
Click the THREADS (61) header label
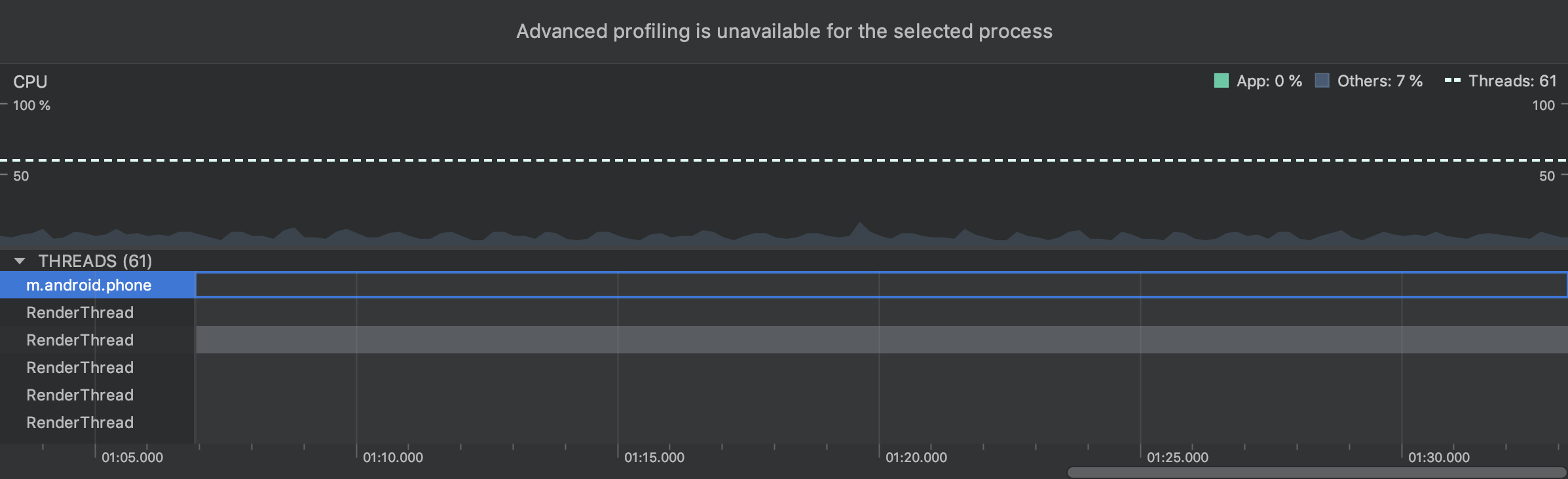pyautogui.click(x=95, y=261)
